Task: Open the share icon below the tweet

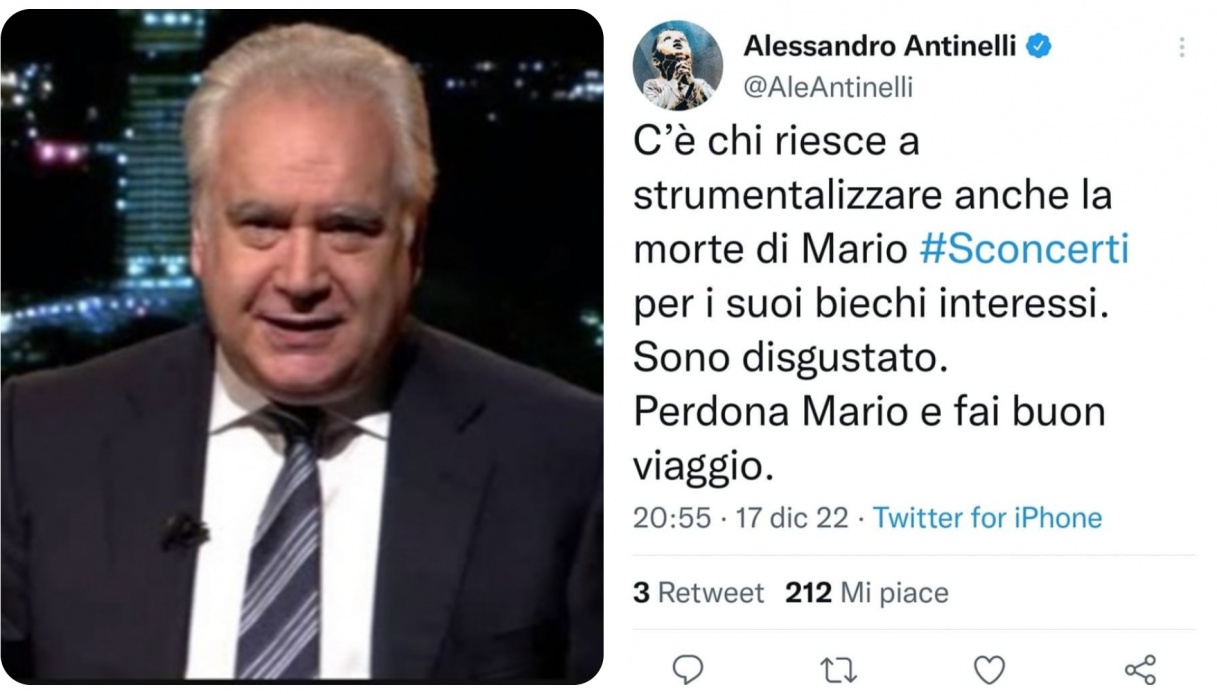Action: coord(1140,670)
